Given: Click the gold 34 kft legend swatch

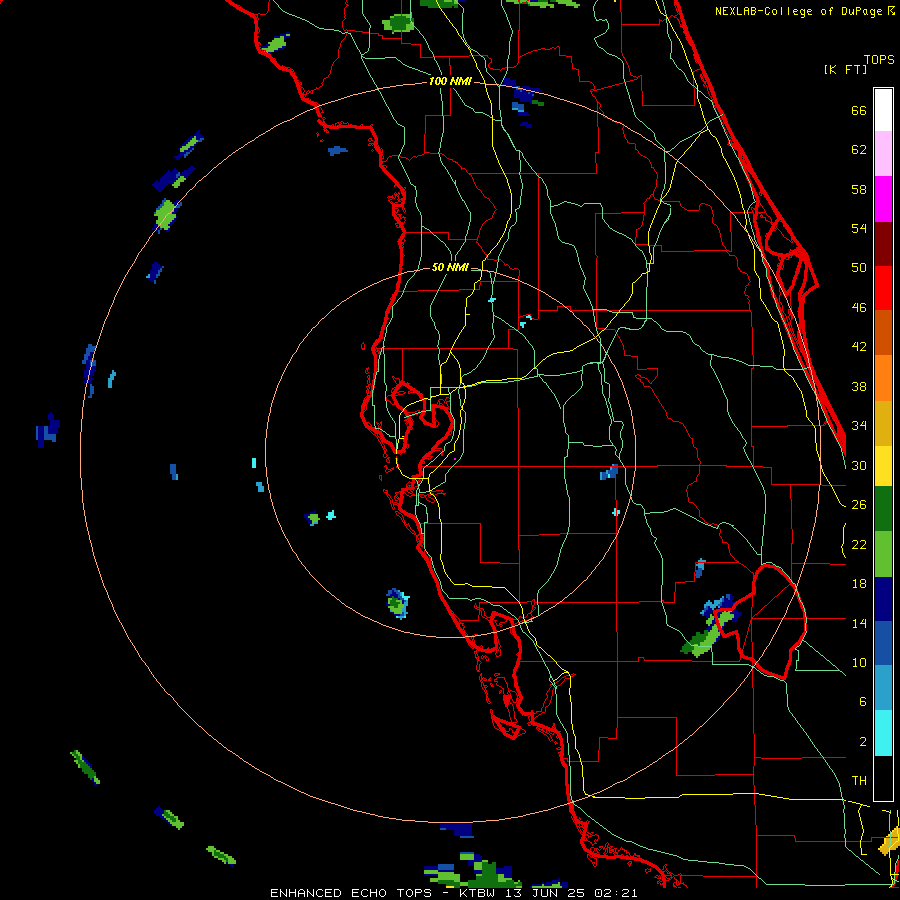Looking at the screenshot, I should (883, 423).
